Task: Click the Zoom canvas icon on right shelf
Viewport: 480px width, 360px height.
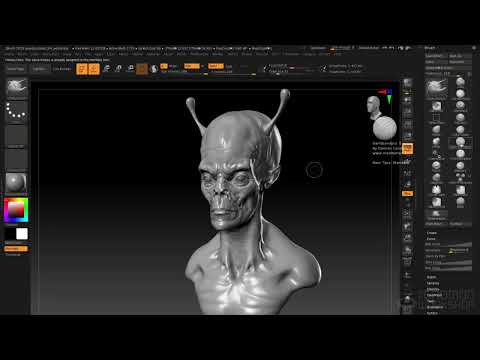Action: point(407,111)
